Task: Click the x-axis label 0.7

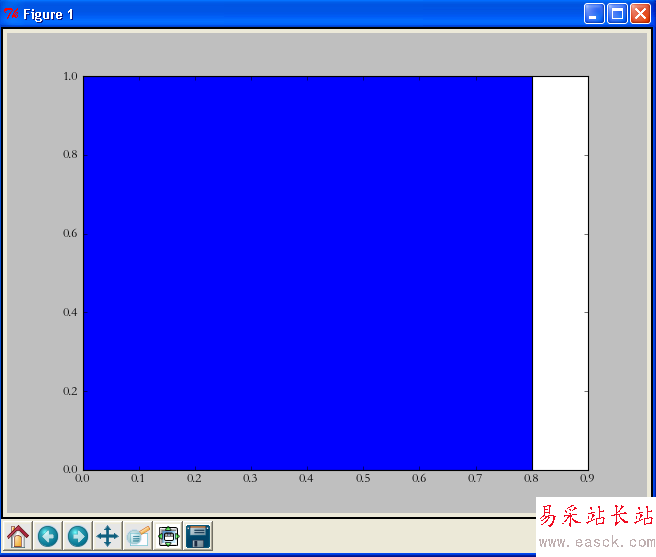Action: click(475, 478)
